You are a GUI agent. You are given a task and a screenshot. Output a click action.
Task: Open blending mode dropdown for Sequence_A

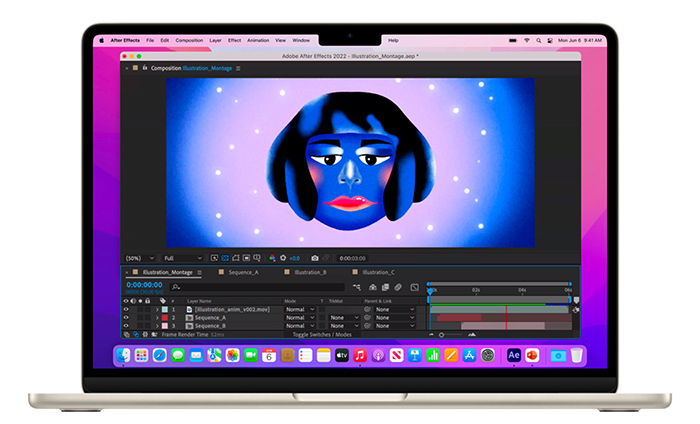[300, 318]
